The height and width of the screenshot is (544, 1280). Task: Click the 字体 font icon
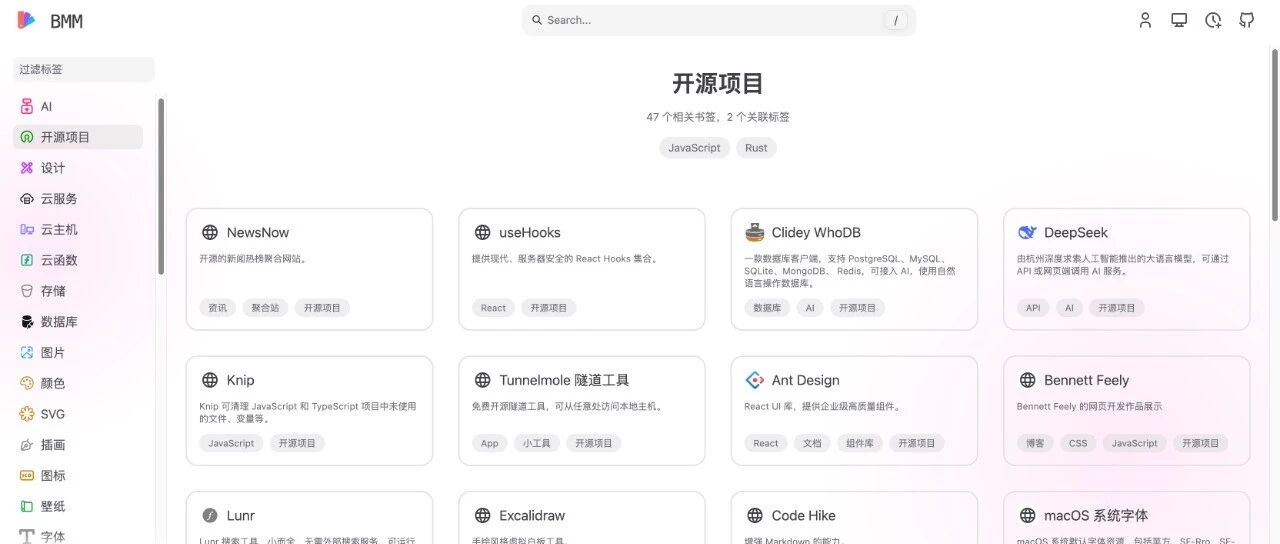(x=27, y=536)
